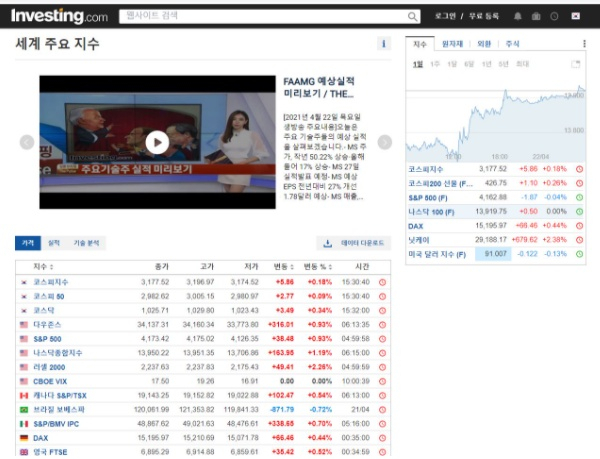Click clock icon in 코스피지수 table row
Screen dimensions: 600x459
click(382, 282)
